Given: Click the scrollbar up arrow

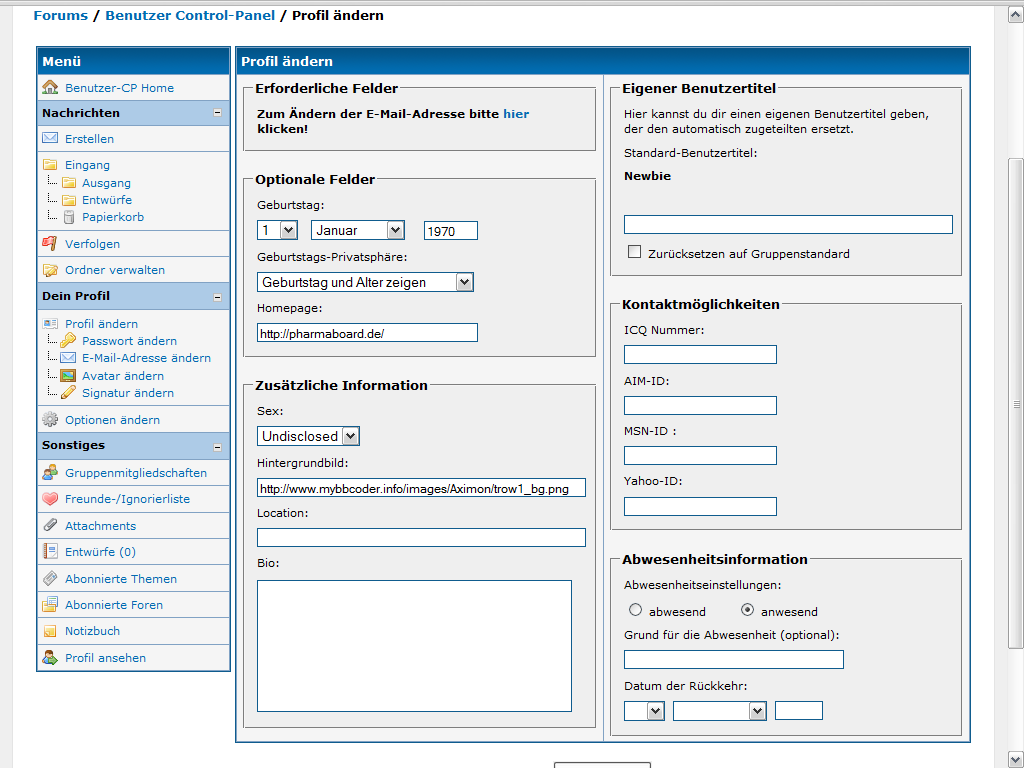Looking at the screenshot, I should [x=1016, y=14].
